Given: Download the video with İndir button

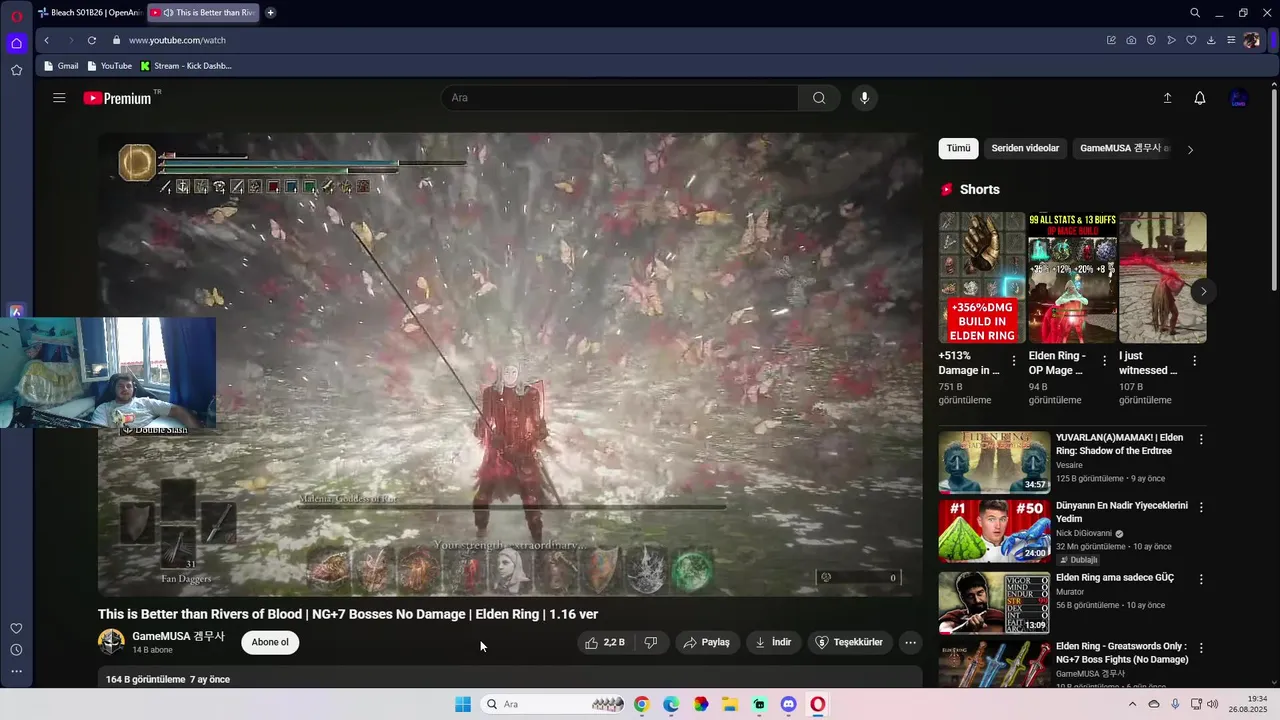Looking at the screenshot, I should 773,642.
